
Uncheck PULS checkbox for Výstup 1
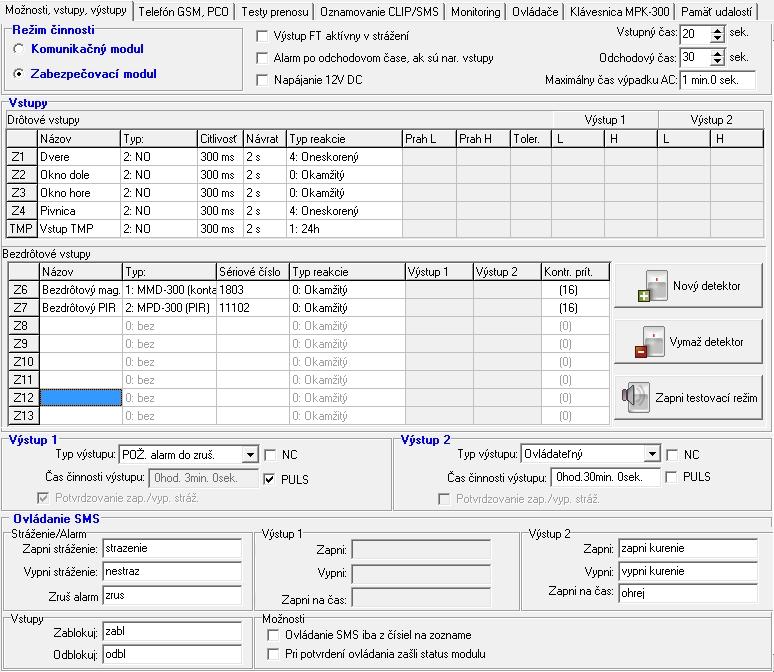(269, 479)
